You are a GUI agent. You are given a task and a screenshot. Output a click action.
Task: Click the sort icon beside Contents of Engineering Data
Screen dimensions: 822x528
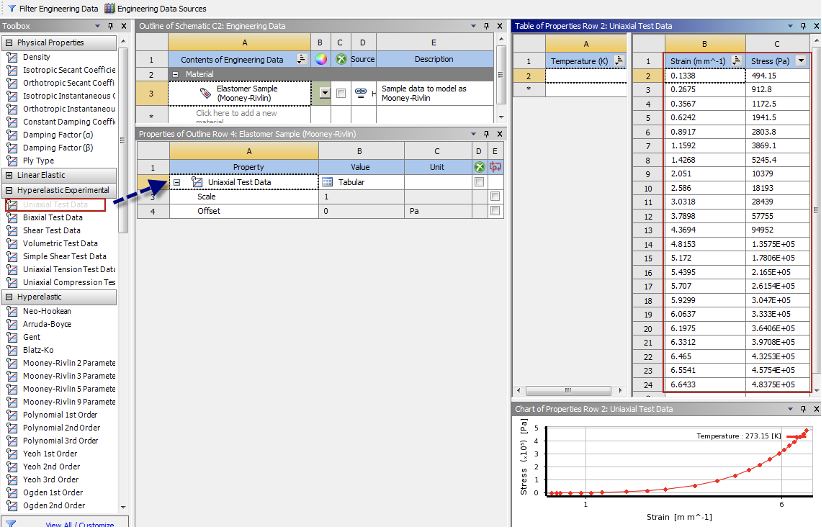point(301,59)
